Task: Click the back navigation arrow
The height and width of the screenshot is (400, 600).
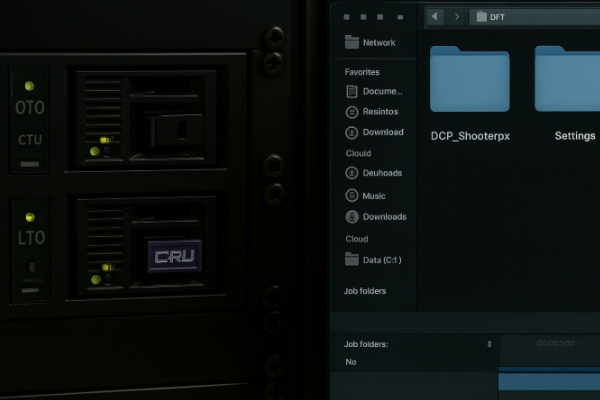Action: [435, 17]
